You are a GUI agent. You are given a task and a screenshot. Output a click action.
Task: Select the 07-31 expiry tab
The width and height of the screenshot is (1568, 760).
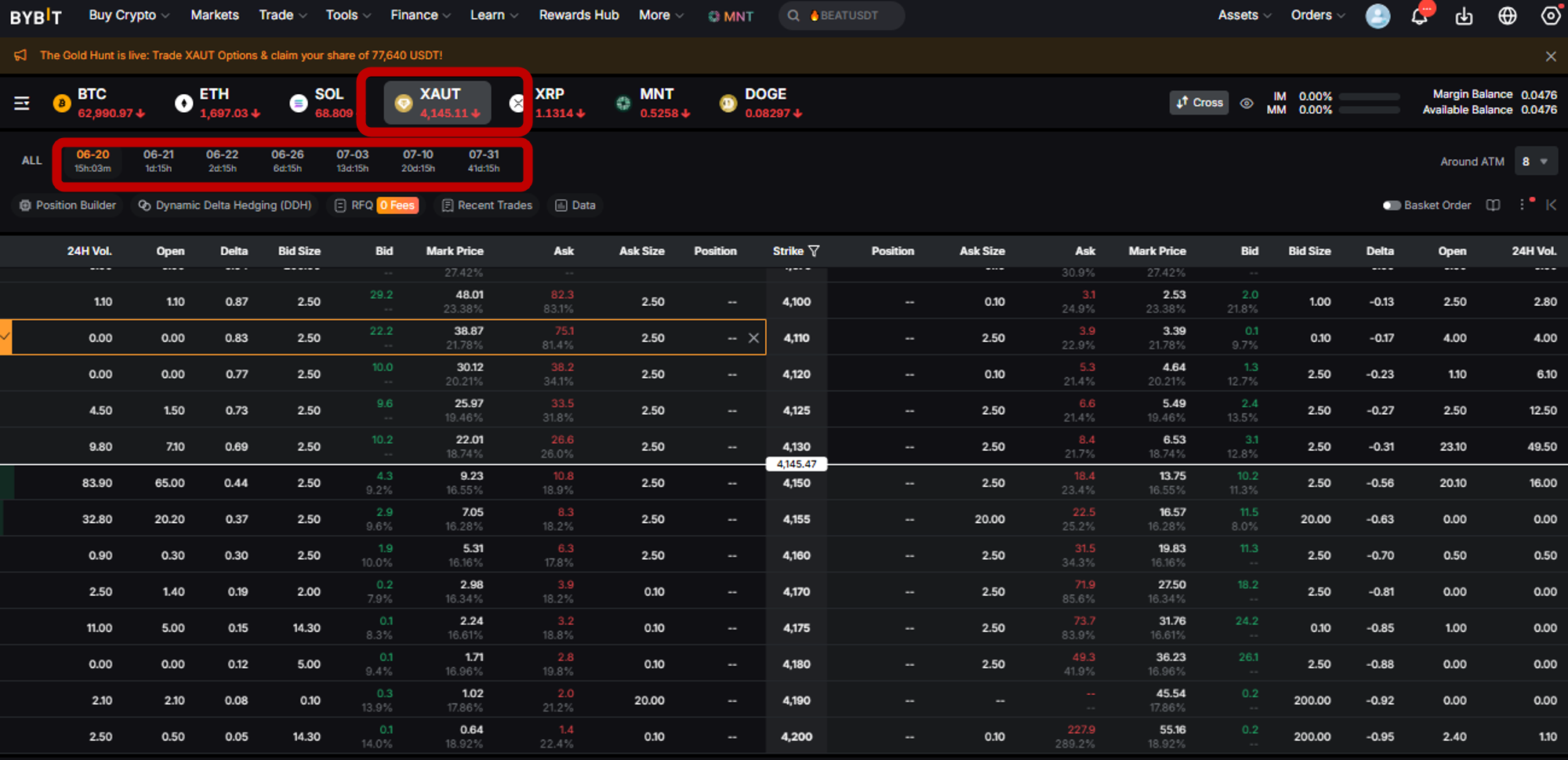point(484,161)
